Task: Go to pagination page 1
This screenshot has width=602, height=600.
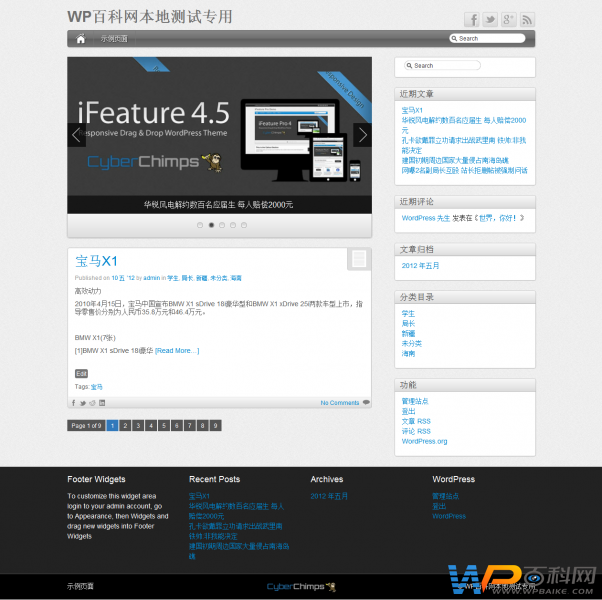Action: click(x=112, y=425)
